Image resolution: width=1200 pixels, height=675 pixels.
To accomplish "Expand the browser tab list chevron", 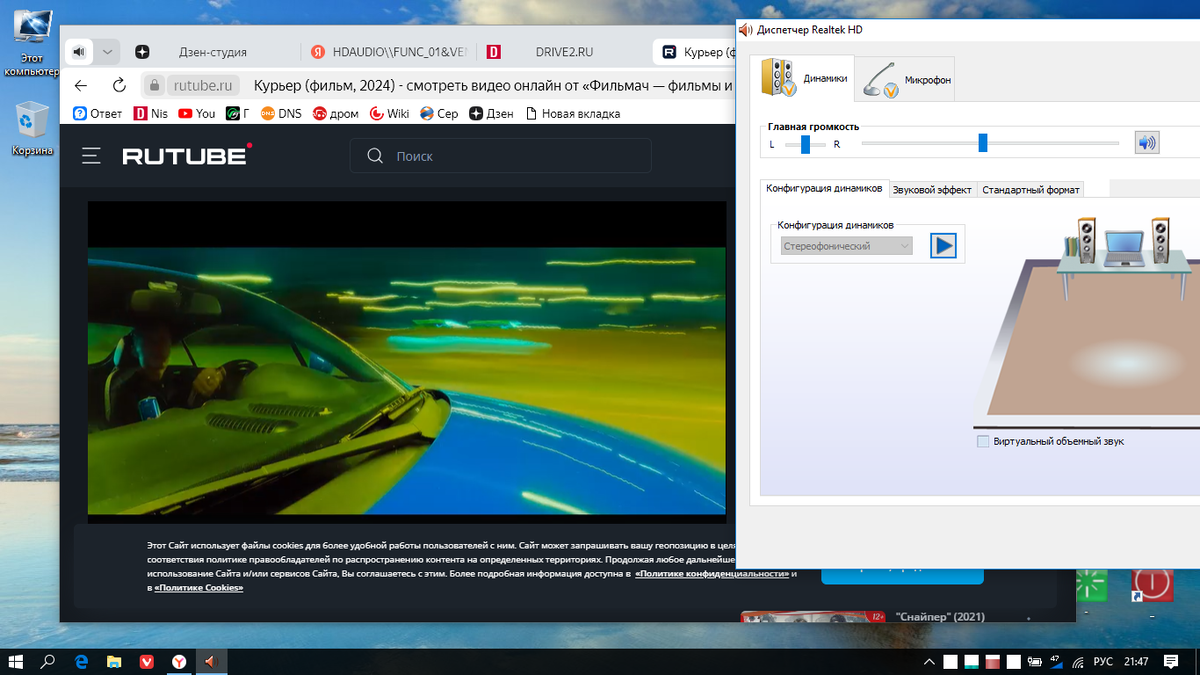I will point(107,52).
